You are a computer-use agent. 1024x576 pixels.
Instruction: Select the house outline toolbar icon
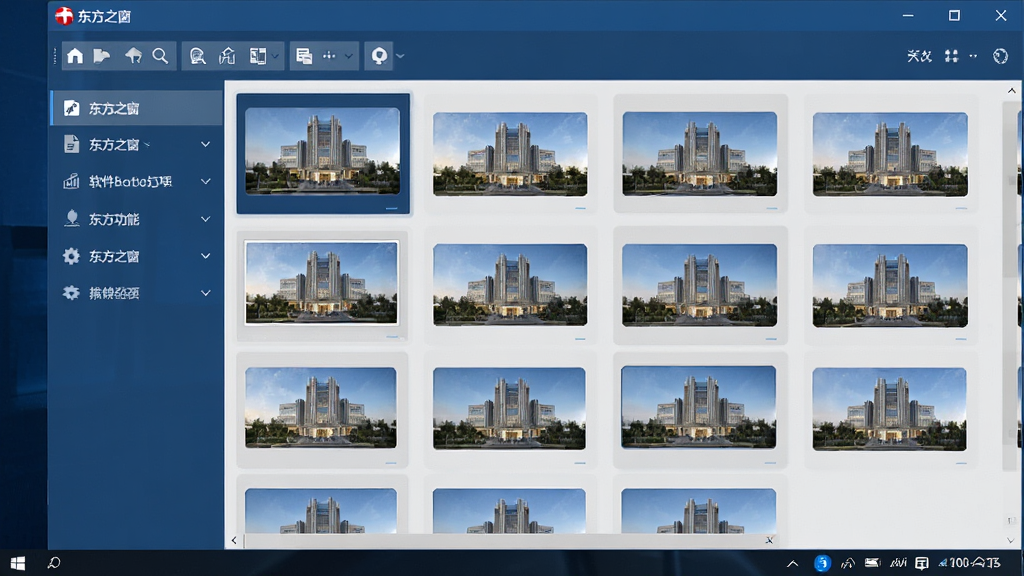click(x=227, y=56)
